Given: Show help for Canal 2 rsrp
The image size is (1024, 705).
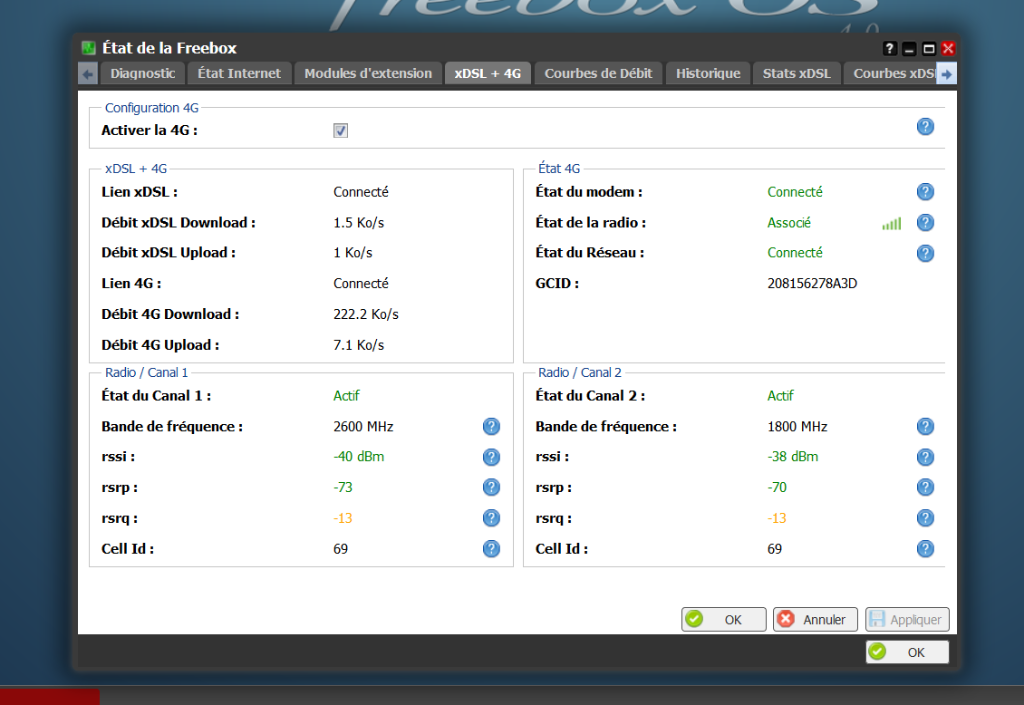Looking at the screenshot, I should click(x=925, y=488).
